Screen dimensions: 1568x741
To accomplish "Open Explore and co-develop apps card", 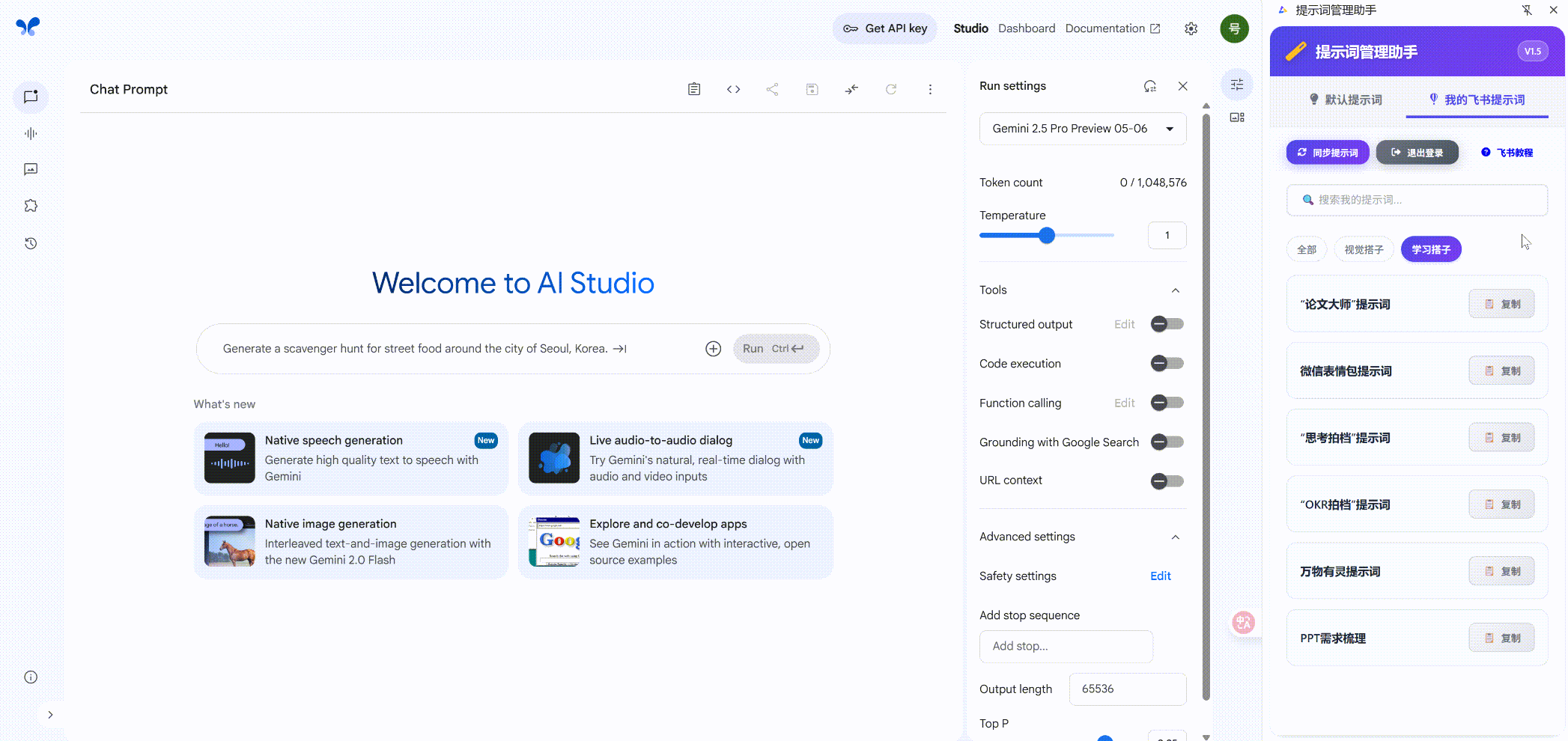I will pyautogui.click(x=675, y=542).
